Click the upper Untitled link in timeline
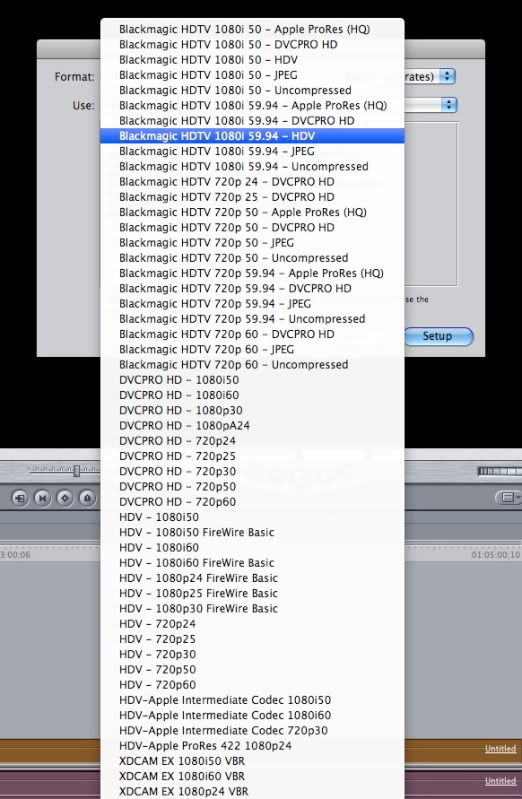Screen dimensions: 522x799 click(x=500, y=748)
